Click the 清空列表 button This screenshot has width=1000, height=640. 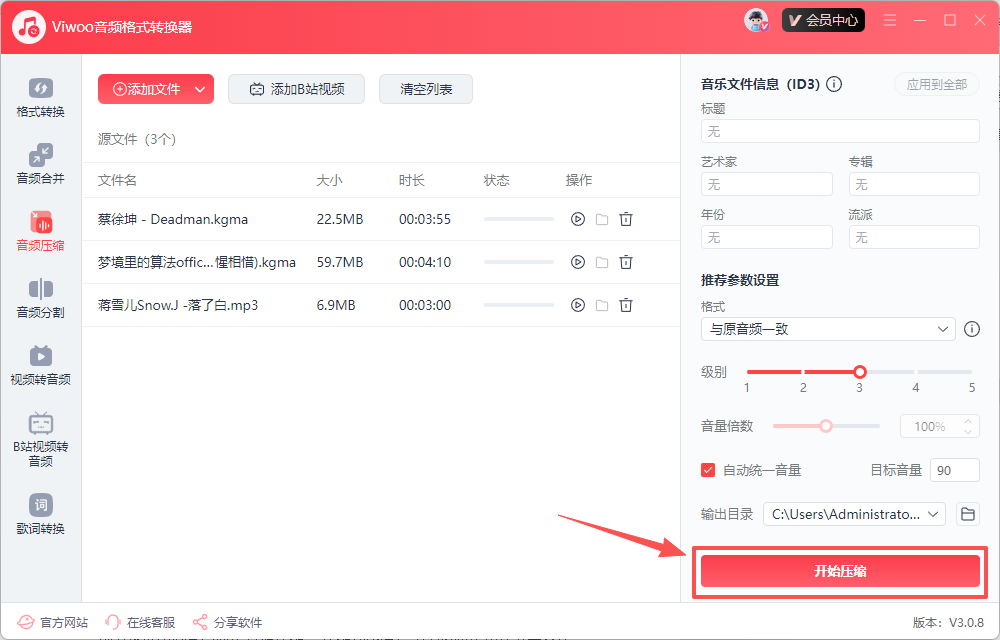426,89
